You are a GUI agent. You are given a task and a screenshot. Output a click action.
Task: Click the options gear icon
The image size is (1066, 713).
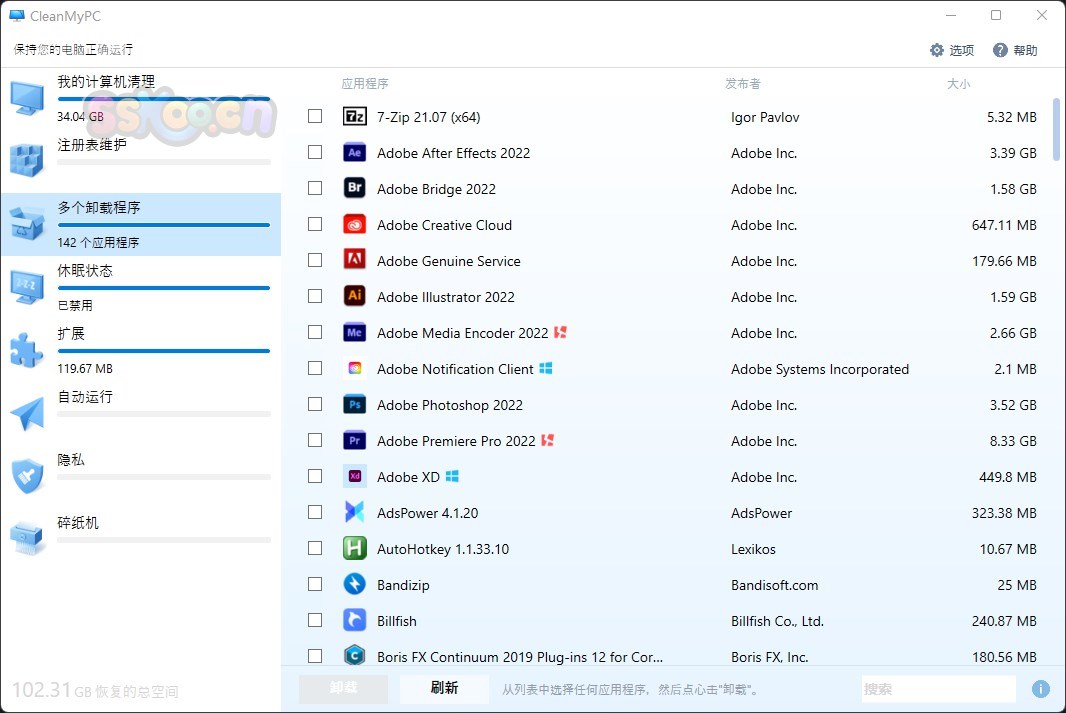937,50
